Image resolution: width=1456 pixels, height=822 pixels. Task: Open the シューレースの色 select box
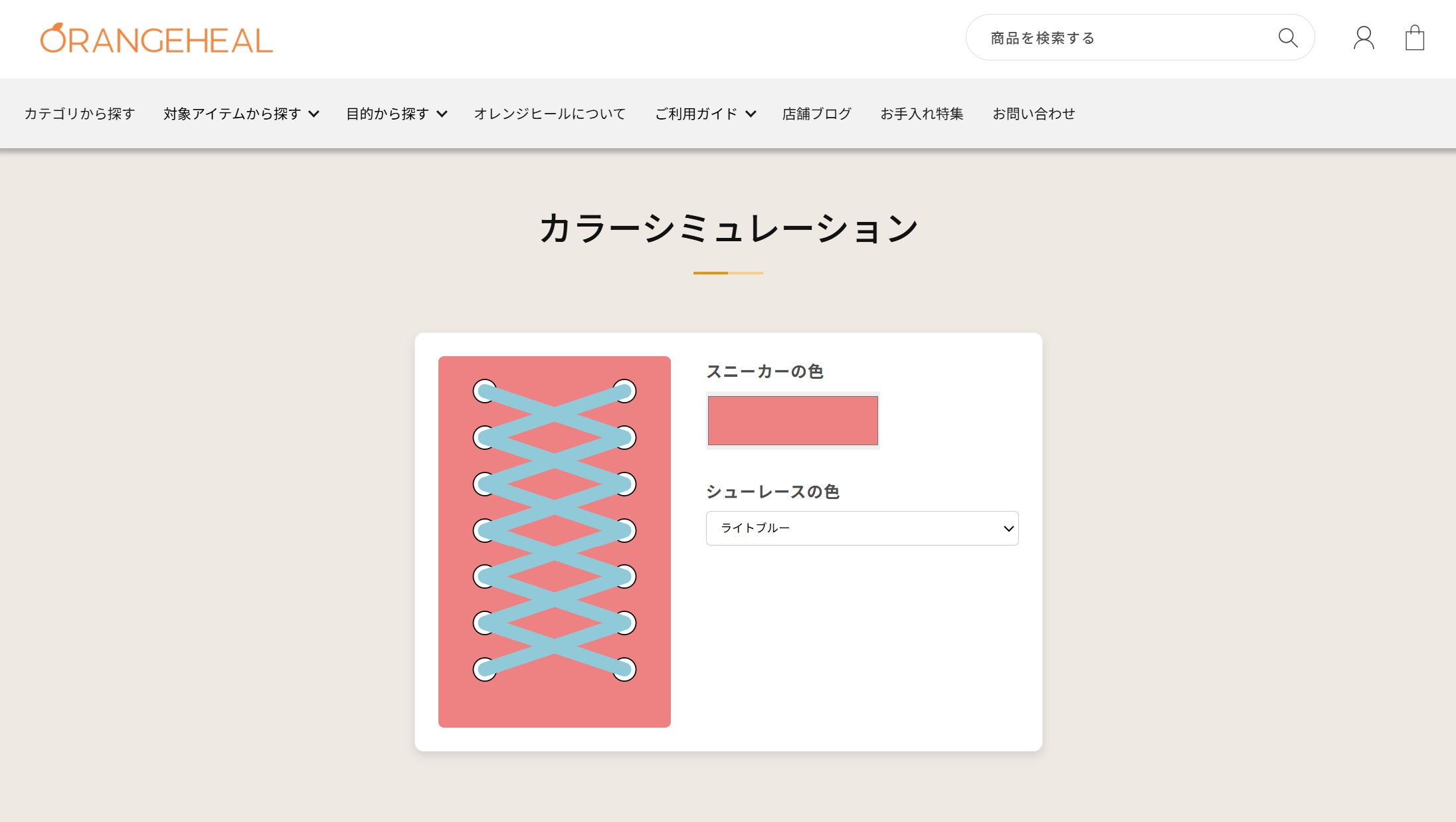pos(862,528)
